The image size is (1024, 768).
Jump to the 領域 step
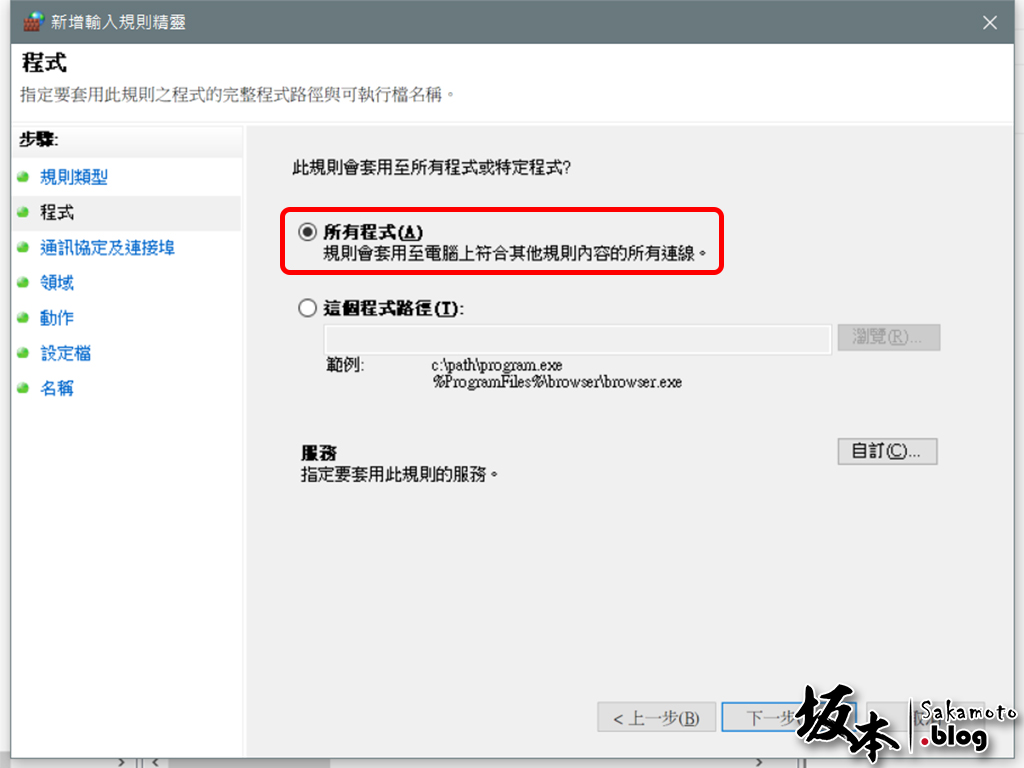(x=57, y=283)
